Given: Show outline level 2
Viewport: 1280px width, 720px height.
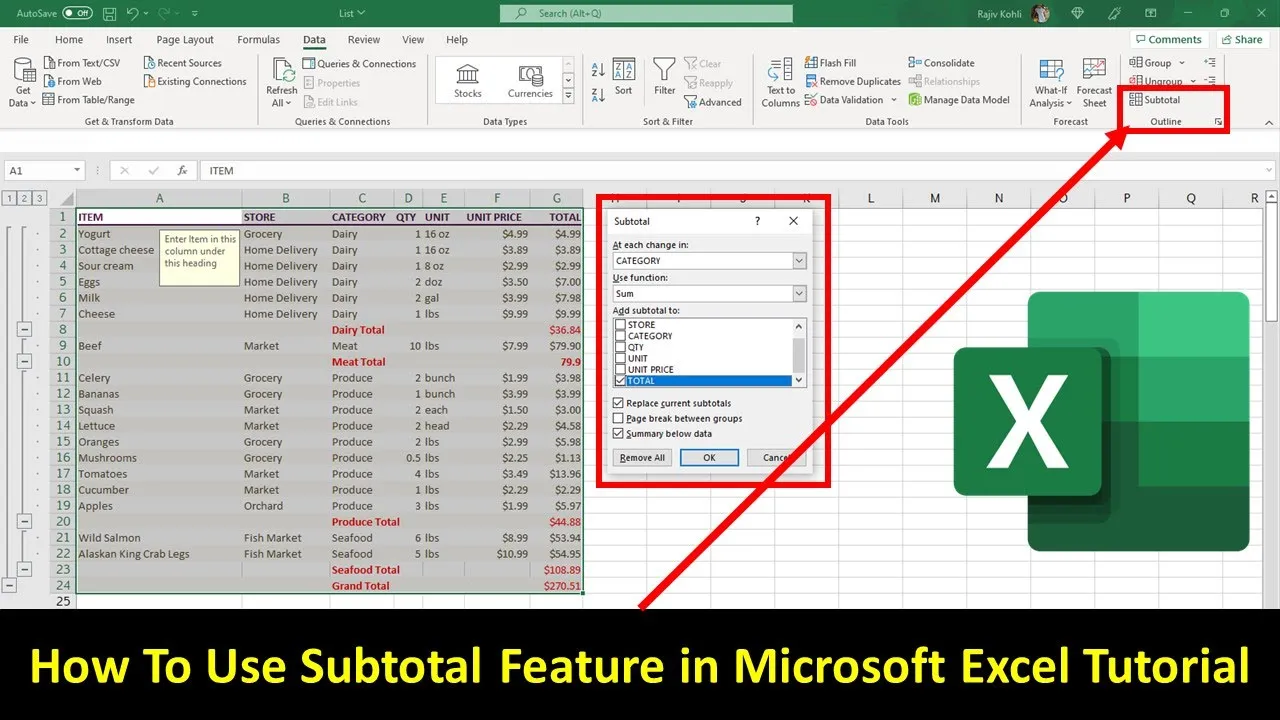Looking at the screenshot, I should click(x=25, y=198).
